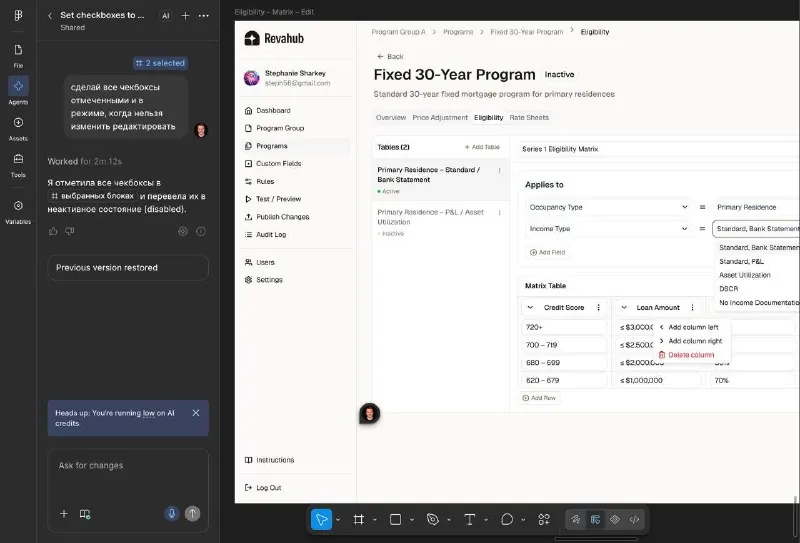Click the info icon under the response

tap(201, 231)
